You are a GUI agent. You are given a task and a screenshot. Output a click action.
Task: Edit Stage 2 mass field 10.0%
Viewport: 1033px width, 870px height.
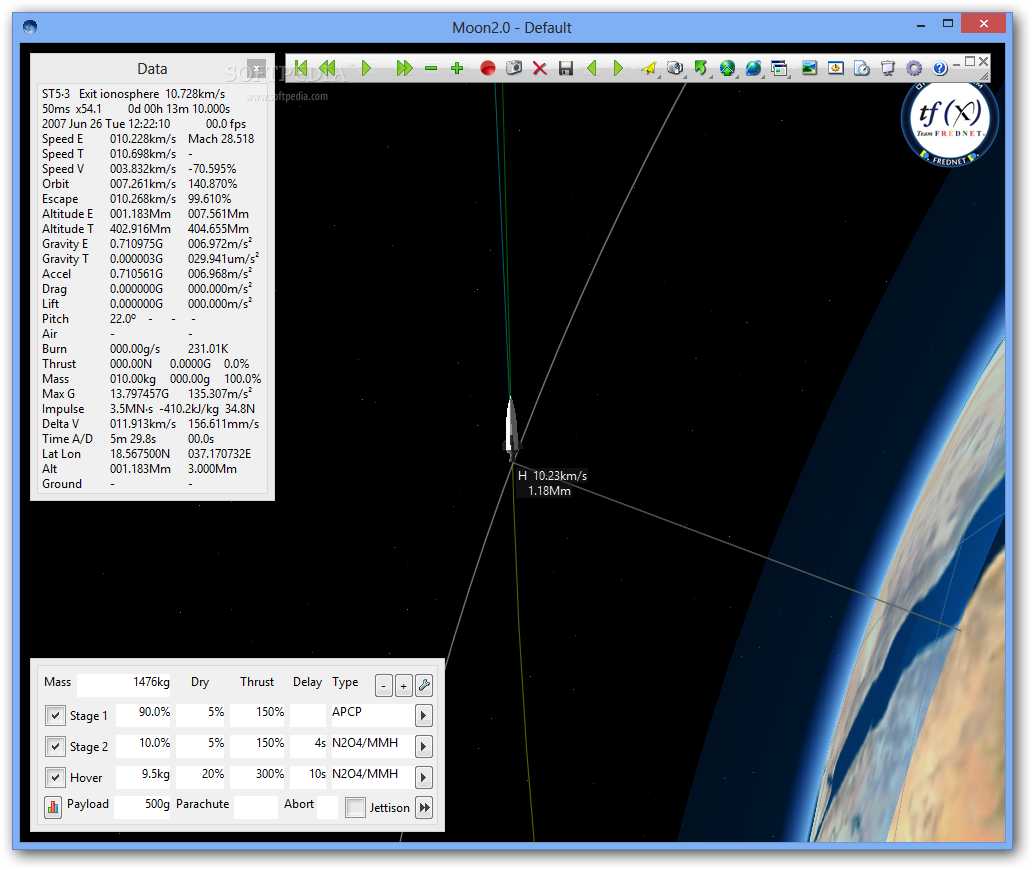tap(143, 746)
